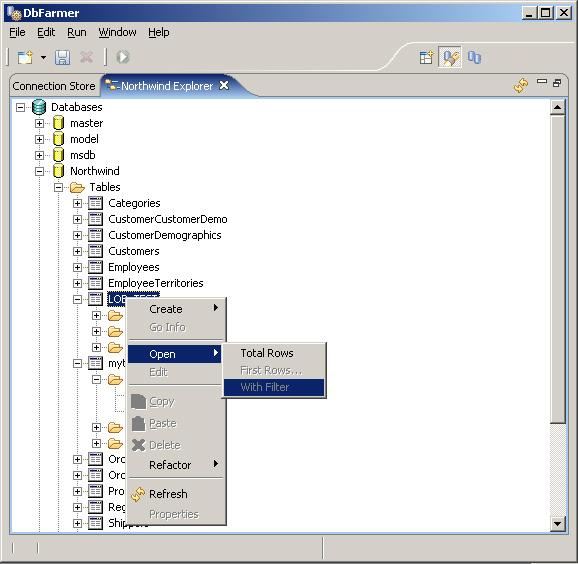Click the Databases server icon
The height and width of the screenshot is (564, 578).
point(39,107)
